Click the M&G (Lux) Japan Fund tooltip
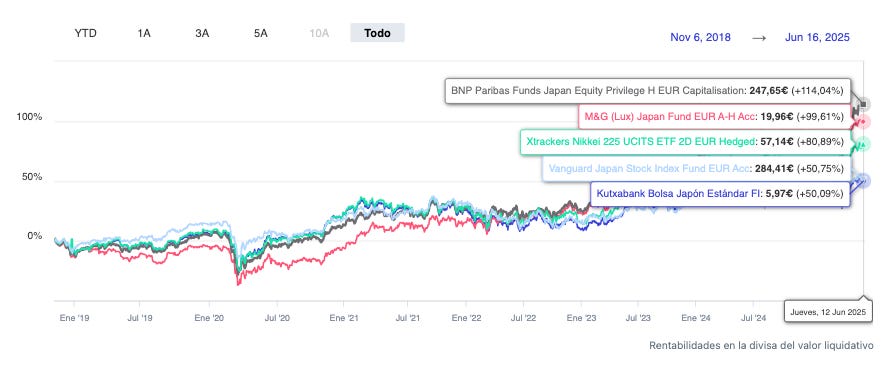Screen dimensions: 886x373 pos(714,117)
